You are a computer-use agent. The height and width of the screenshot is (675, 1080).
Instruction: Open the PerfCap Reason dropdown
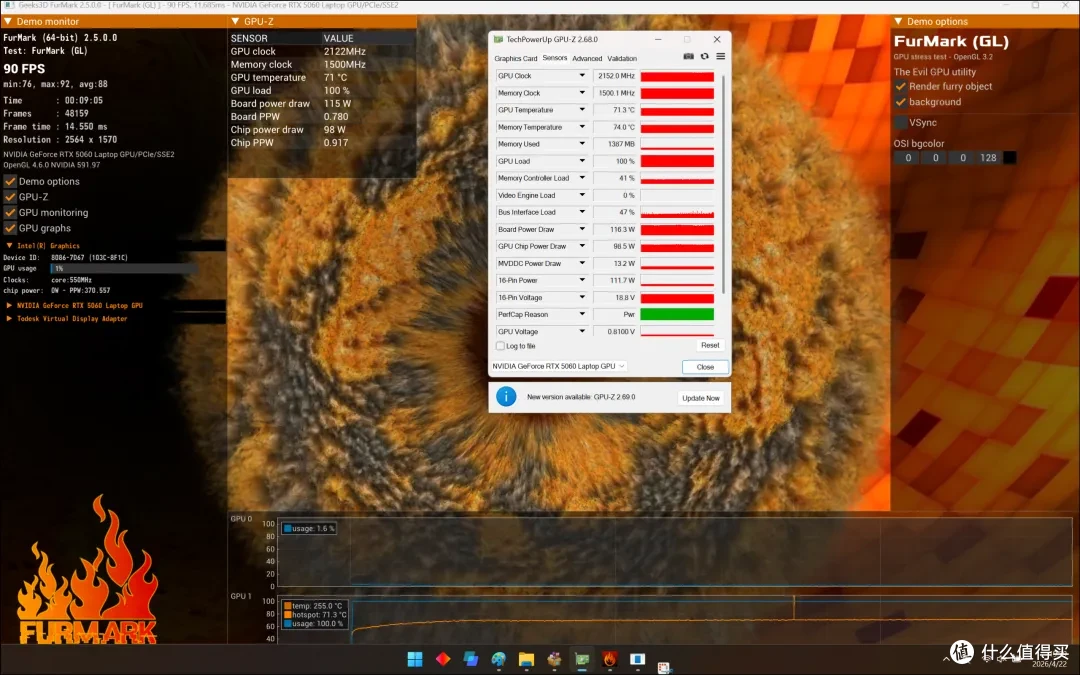pyautogui.click(x=582, y=314)
